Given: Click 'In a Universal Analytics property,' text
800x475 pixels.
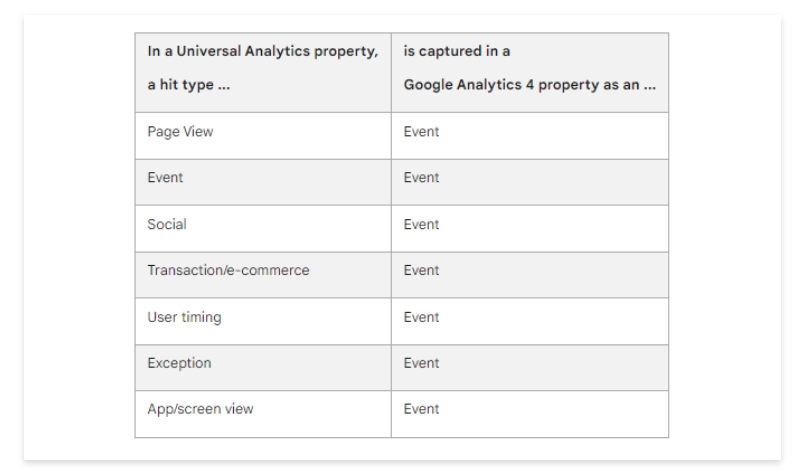Looking at the screenshot, I should pyautogui.click(x=263, y=52).
